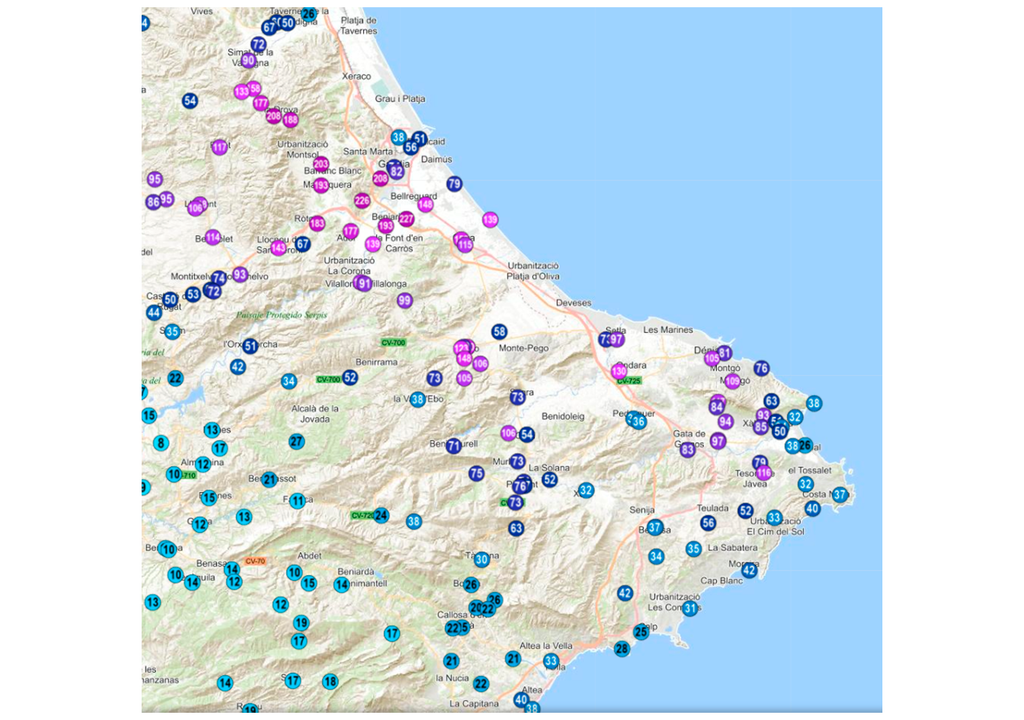Select the 'Grau i Platja' label
Image resolution: width=1024 pixels, height=720 pixels.
(x=400, y=99)
